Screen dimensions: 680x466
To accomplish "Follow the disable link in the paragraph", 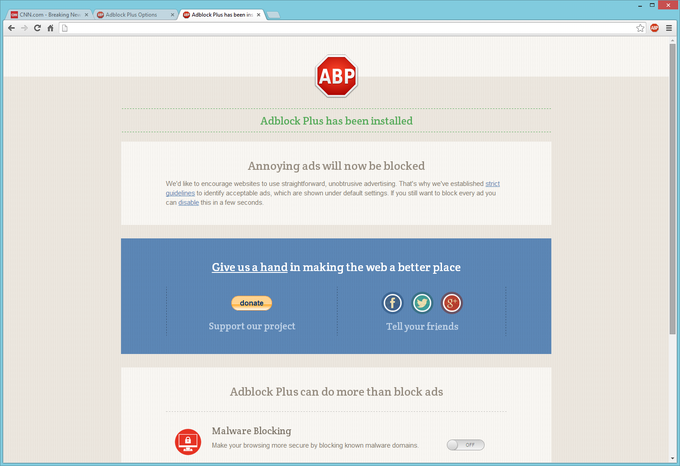I will point(188,202).
